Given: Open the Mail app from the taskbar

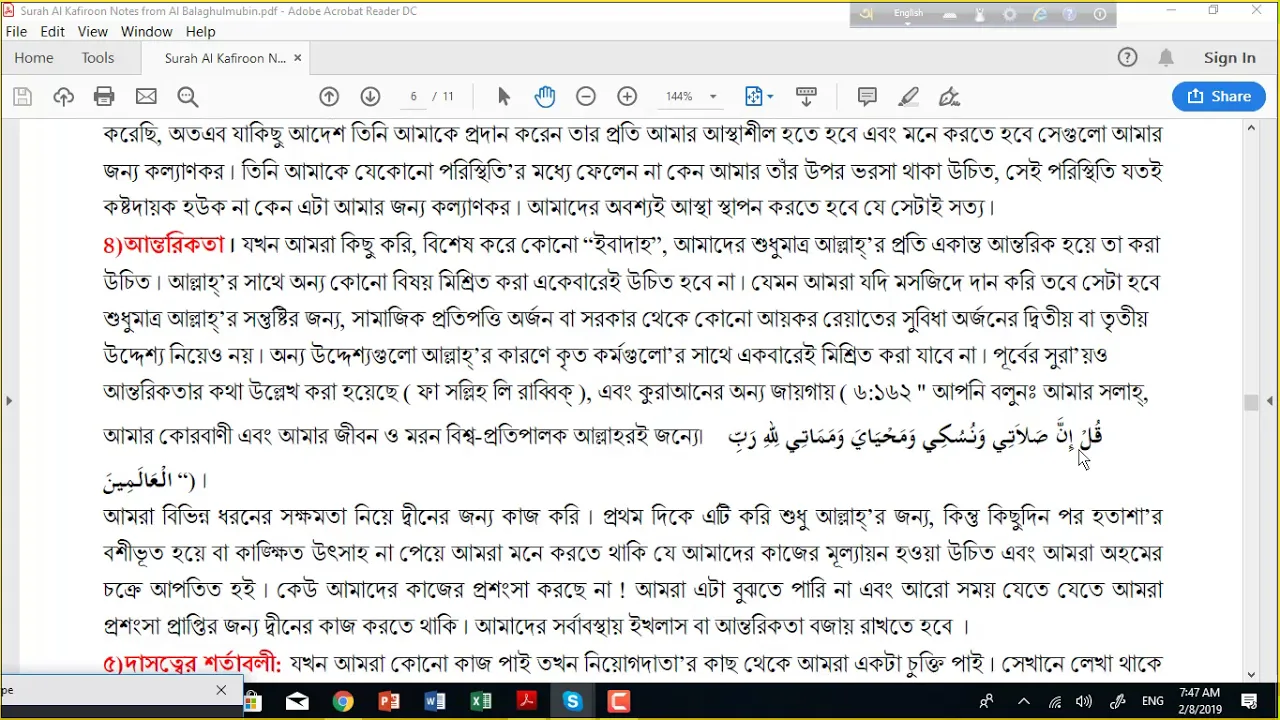Looking at the screenshot, I should pos(297,702).
